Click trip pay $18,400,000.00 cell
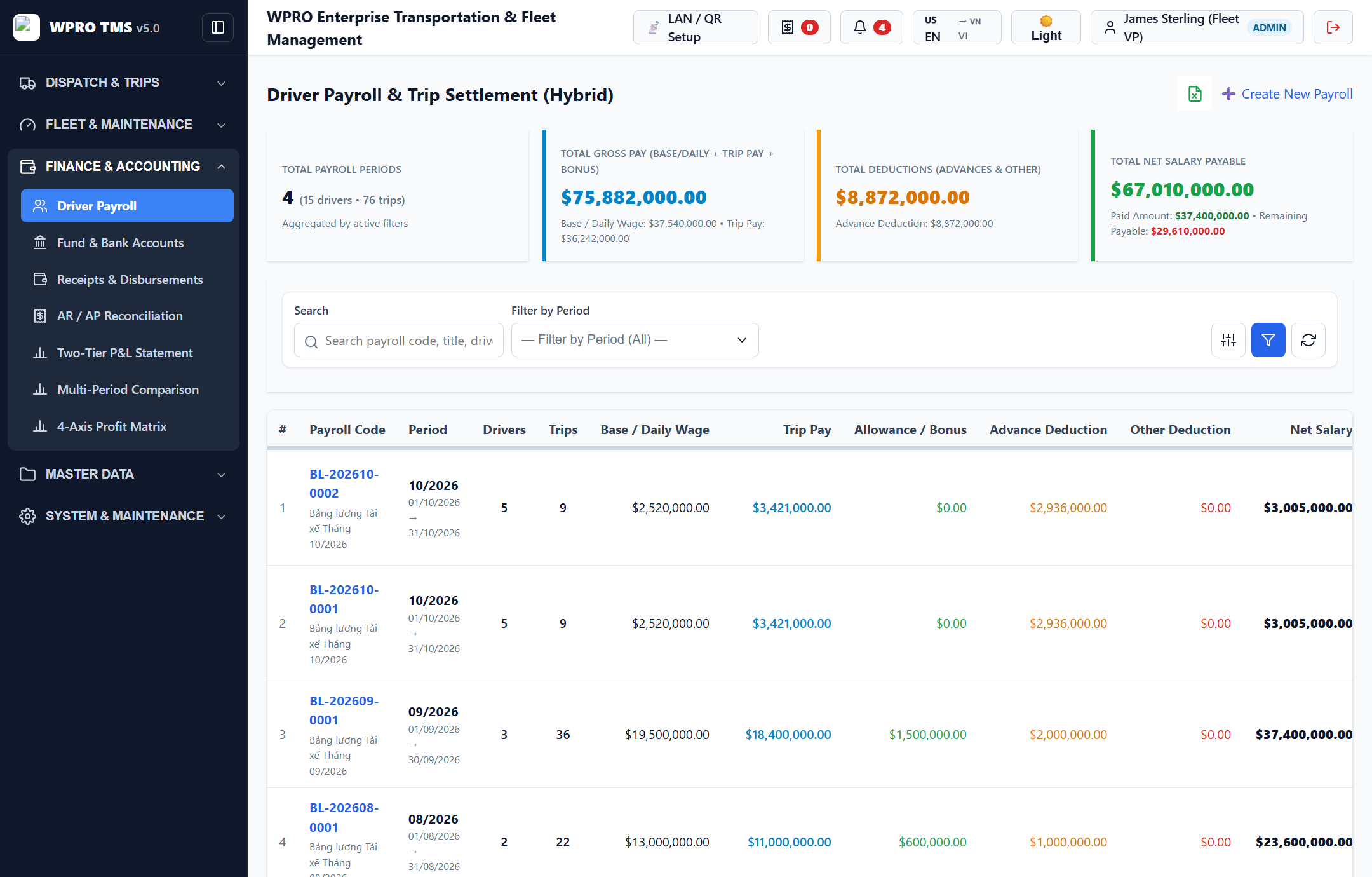This screenshot has height=877, width=1372. tap(788, 735)
